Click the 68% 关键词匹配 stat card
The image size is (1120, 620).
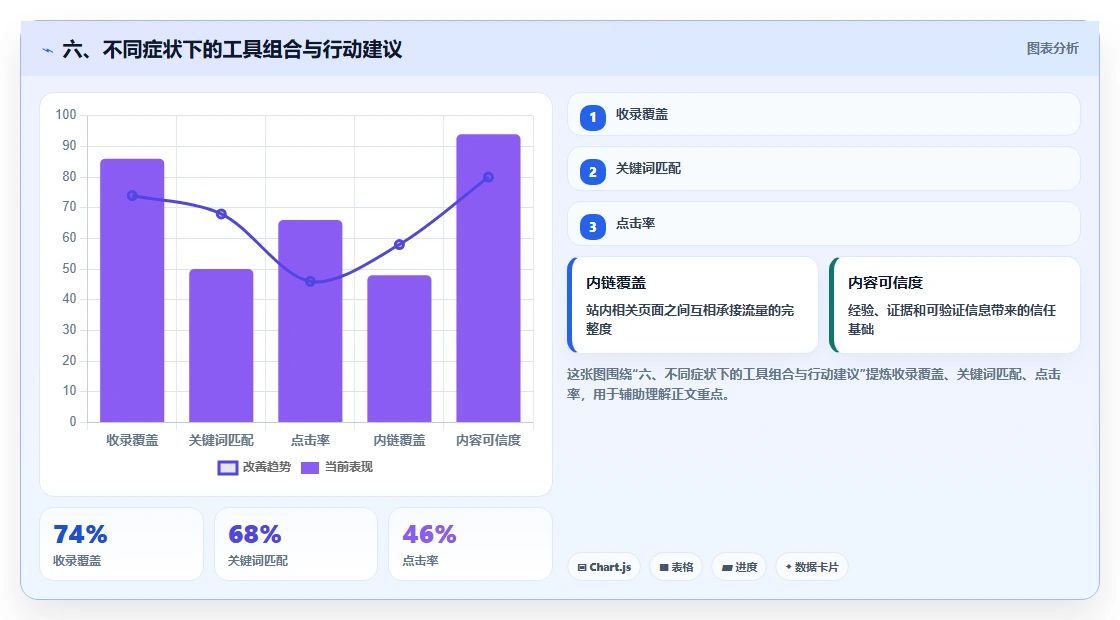click(296, 544)
